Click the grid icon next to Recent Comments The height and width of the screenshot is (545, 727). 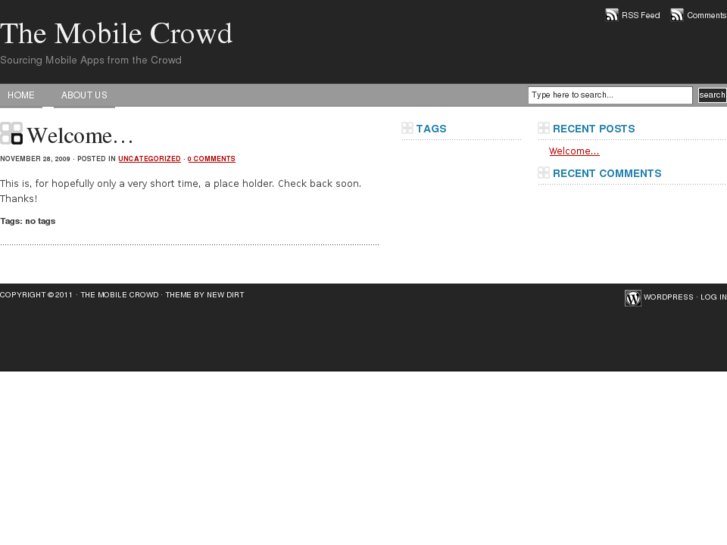tap(543, 173)
